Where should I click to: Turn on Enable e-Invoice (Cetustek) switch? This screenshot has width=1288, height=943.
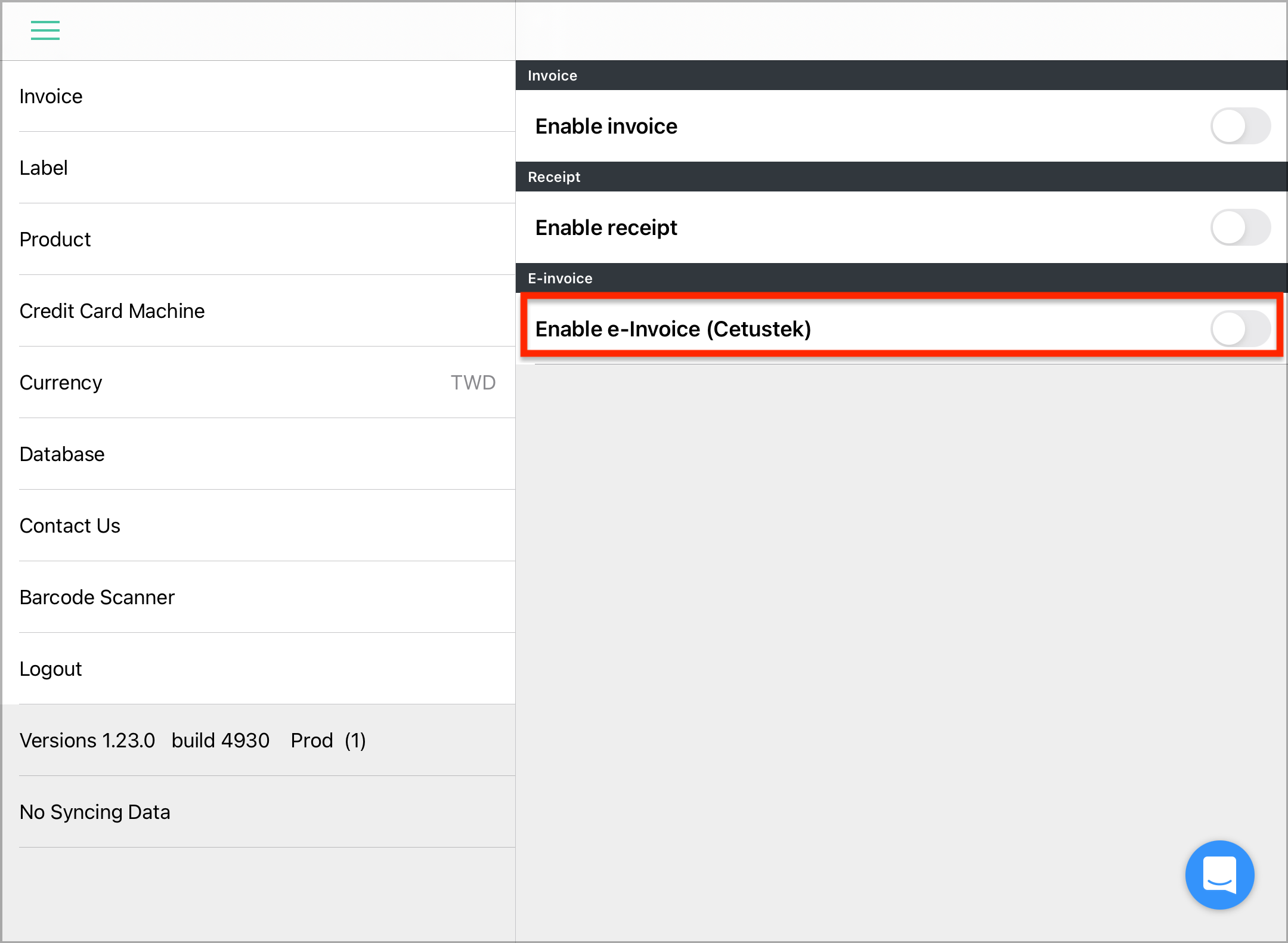point(1240,329)
